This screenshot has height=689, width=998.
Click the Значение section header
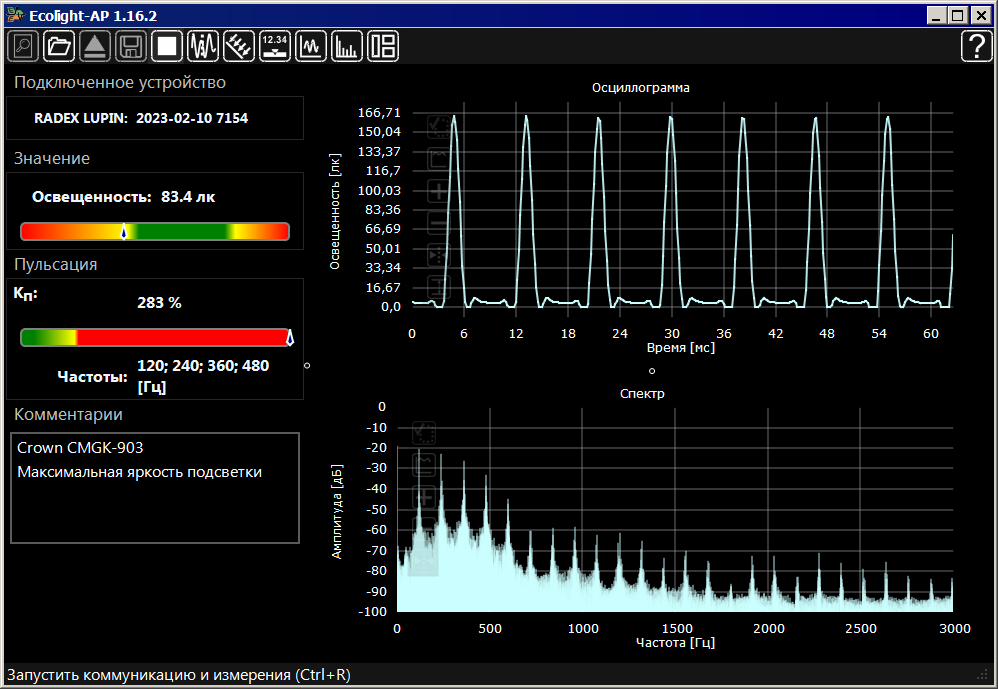click(x=52, y=158)
